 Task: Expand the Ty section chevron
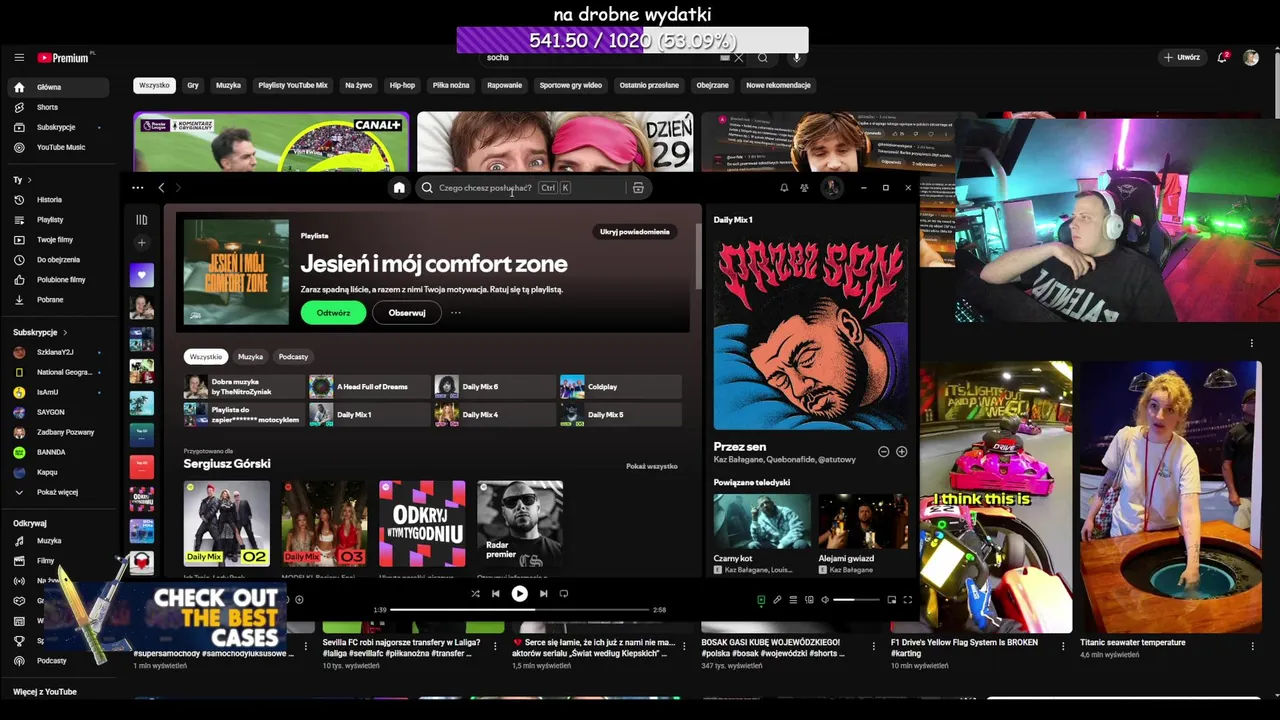[x=29, y=180]
